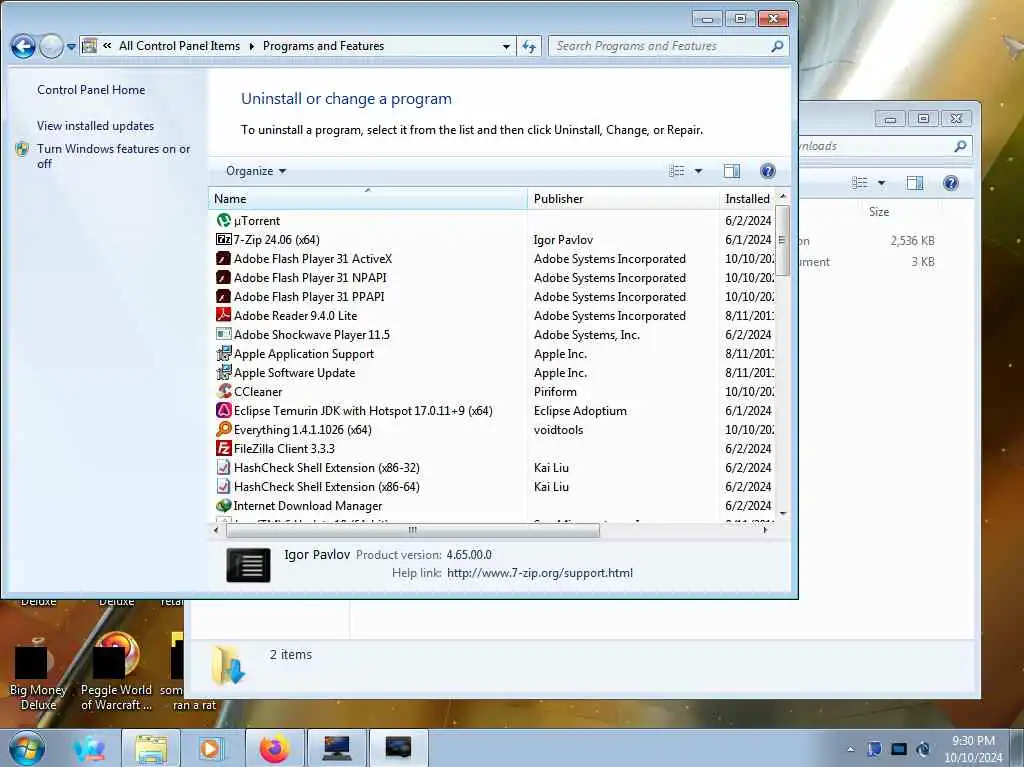Viewport: 1024px width, 767px height.
Task: Select the µTorrent program icon
Action: point(223,221)
